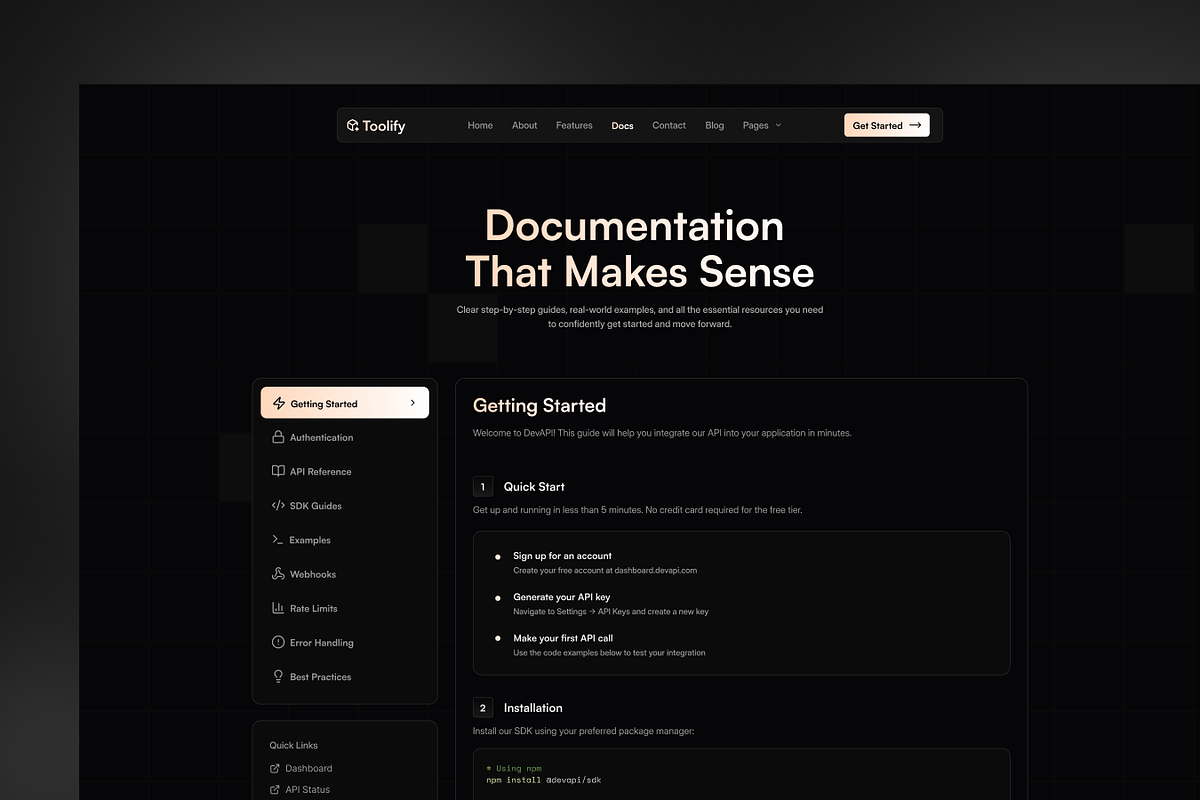Open the Authentication docs section

[x=345, y=437]
